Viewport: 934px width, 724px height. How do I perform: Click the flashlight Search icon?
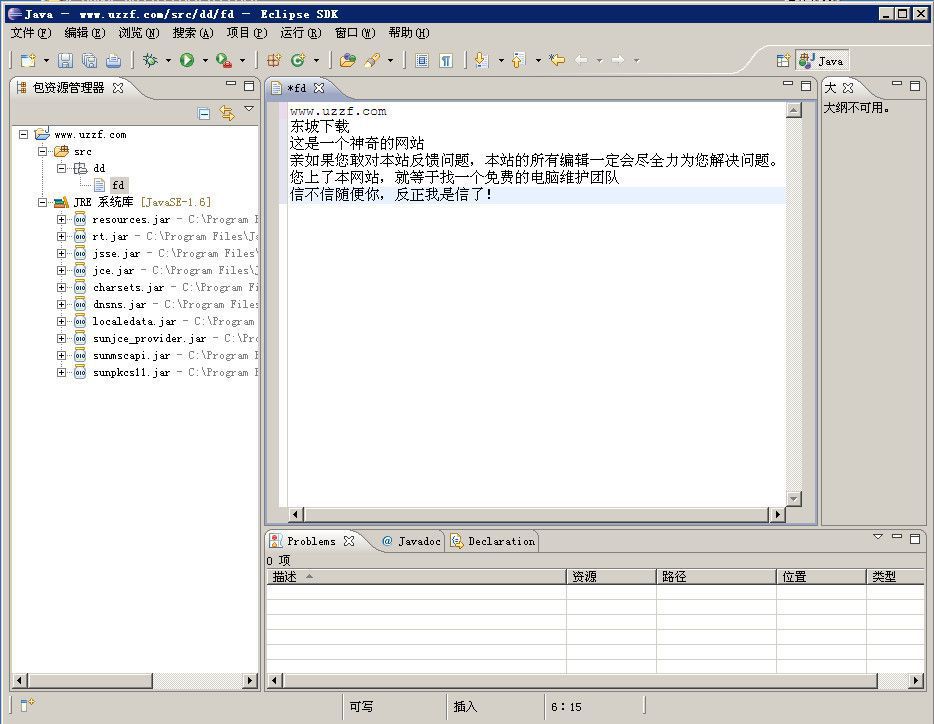coord(373,60)
